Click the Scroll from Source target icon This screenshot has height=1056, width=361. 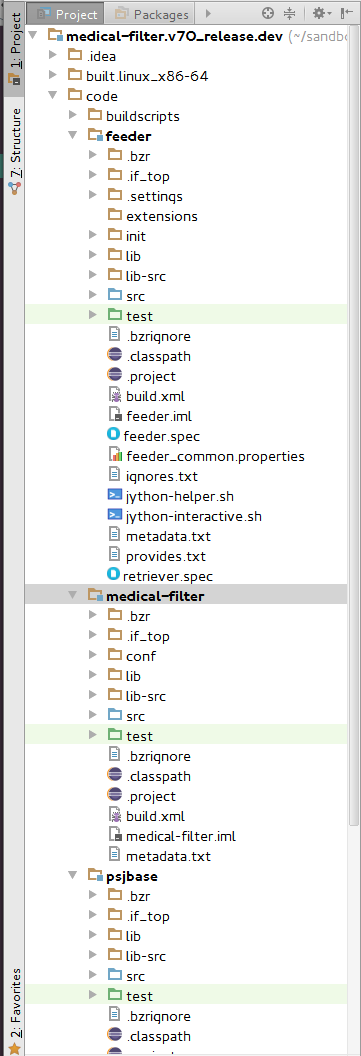[x=268, y=13]
